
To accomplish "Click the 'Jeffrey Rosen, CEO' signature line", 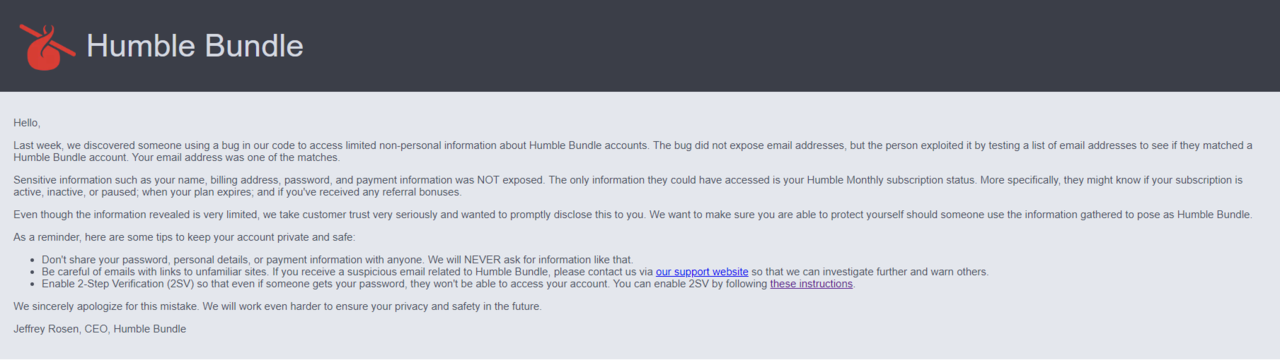I will [100, 328].
